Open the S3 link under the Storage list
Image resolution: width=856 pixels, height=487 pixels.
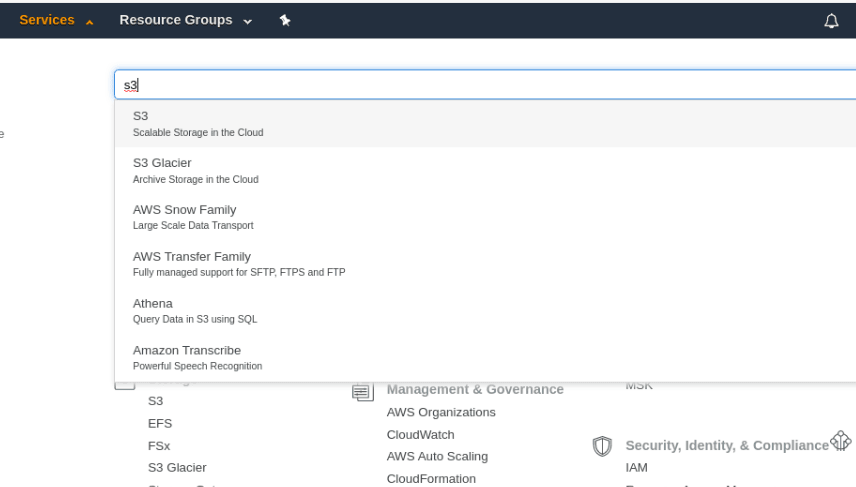156,401
